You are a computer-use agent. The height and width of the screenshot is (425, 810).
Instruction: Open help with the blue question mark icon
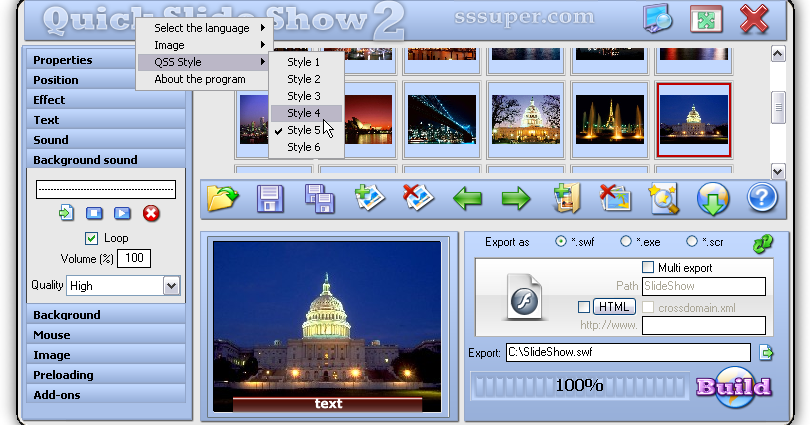tap(762, 198)
